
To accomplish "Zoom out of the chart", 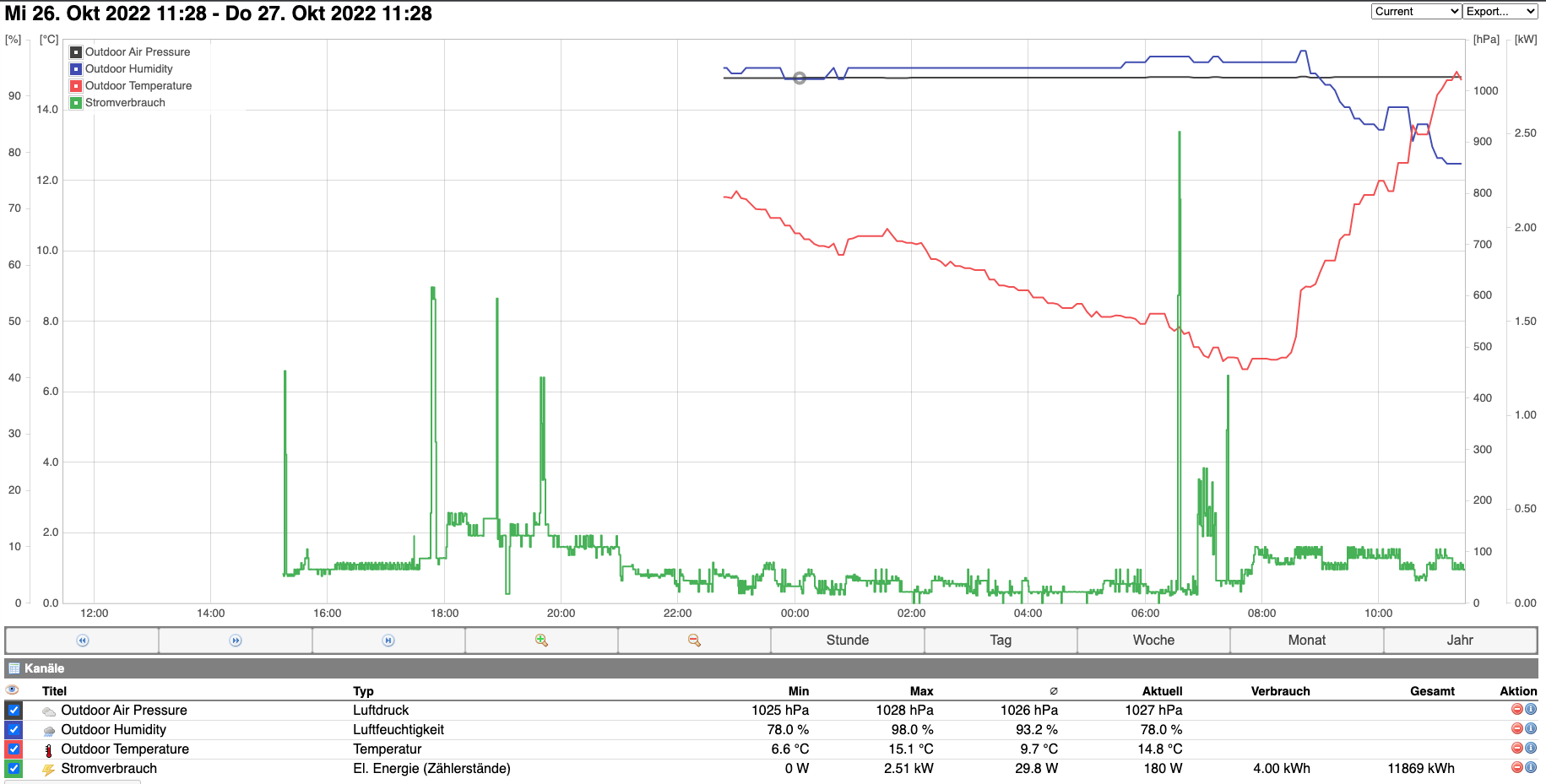I will coord(694,641).
